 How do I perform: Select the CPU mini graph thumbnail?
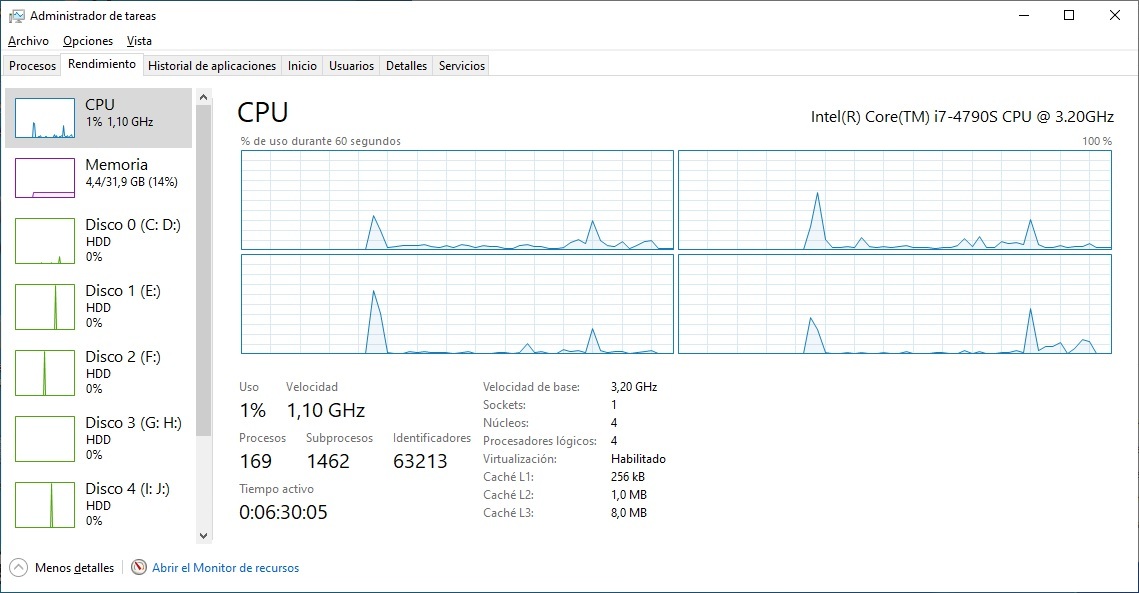click(x=45, y=118)
